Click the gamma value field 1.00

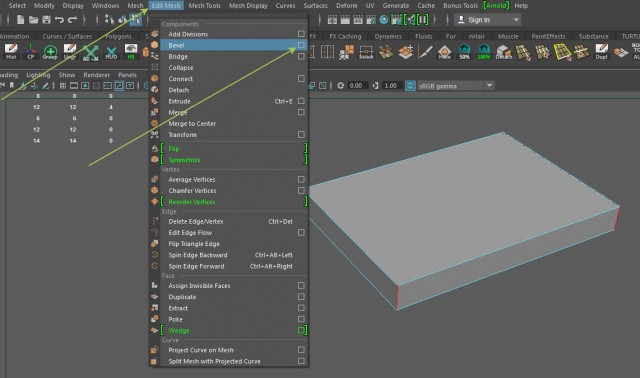[x=391, y=86]
